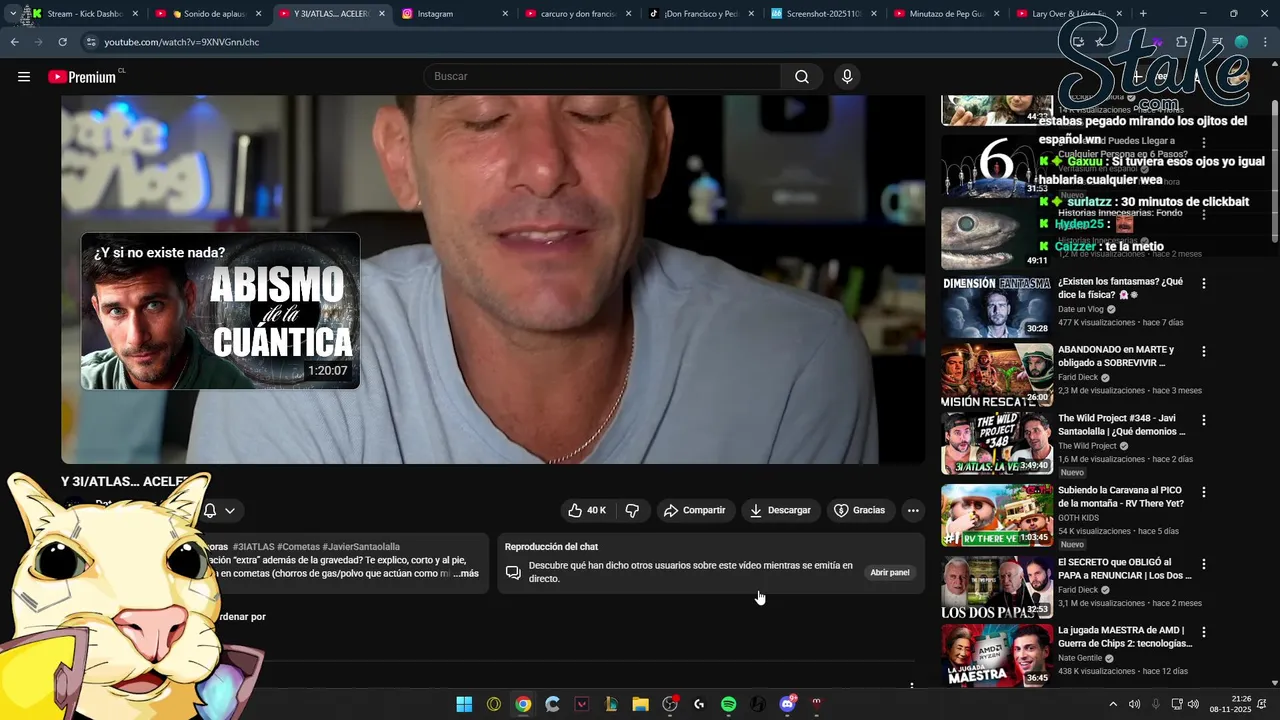
Task: Open the YouTube guide hamburger menu
Action: pos(24,77)
